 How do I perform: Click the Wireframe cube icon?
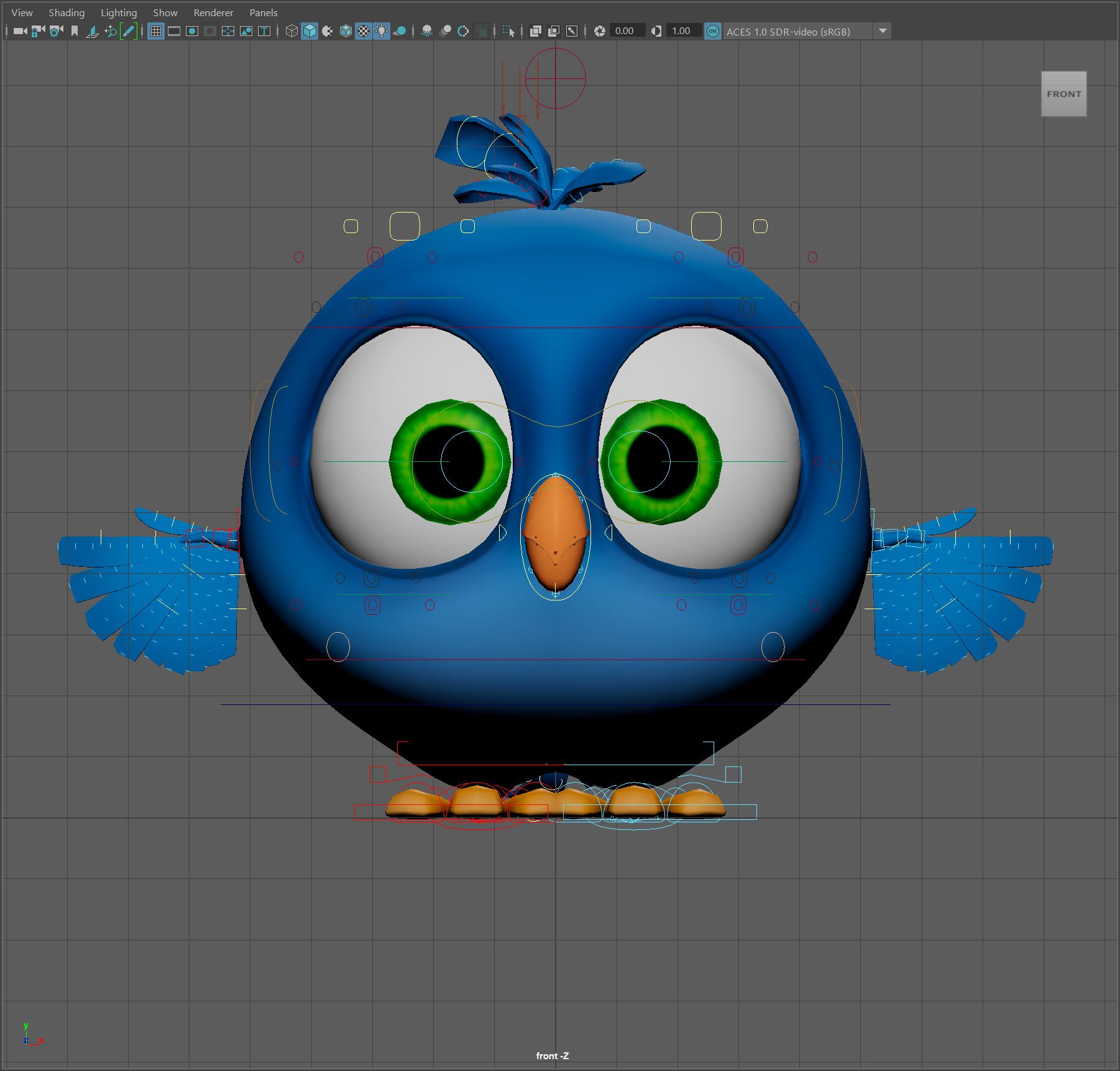point(291,31)
